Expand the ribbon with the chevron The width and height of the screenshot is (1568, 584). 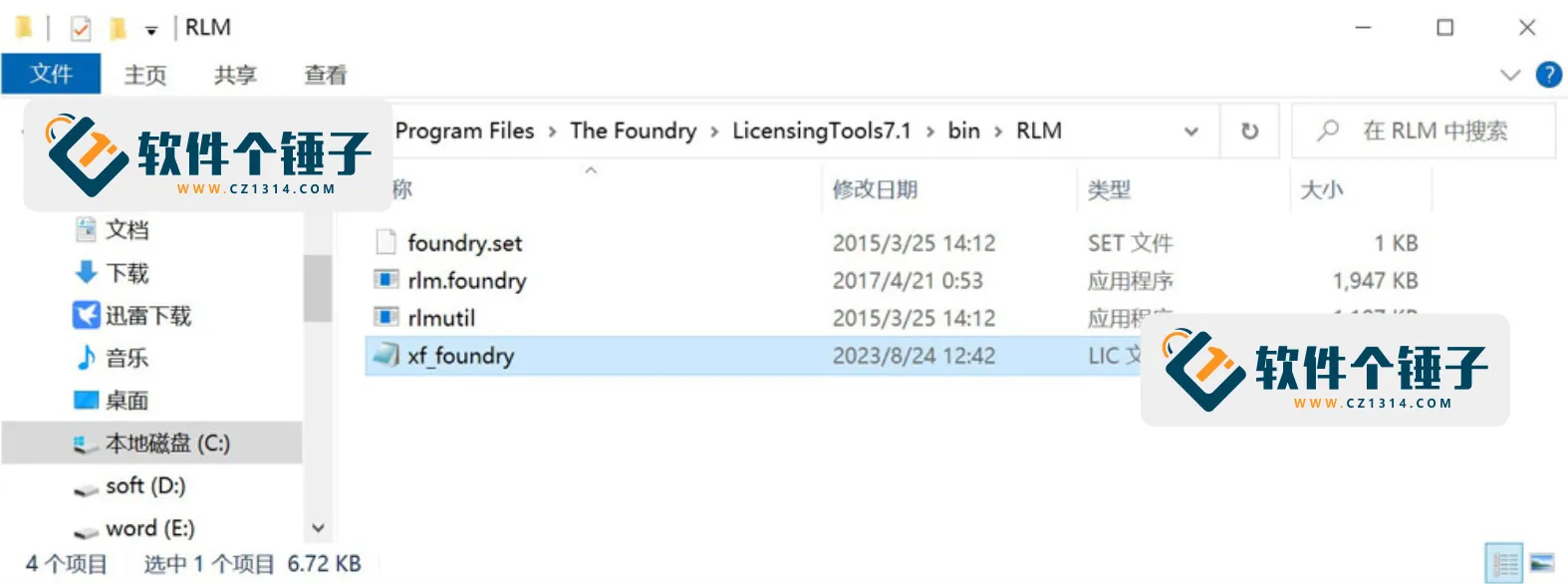1510,75
